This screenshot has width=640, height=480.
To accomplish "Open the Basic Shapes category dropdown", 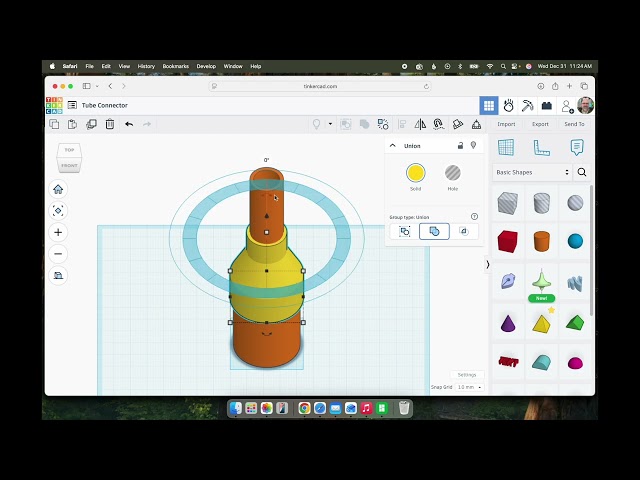I will point(532,172).
